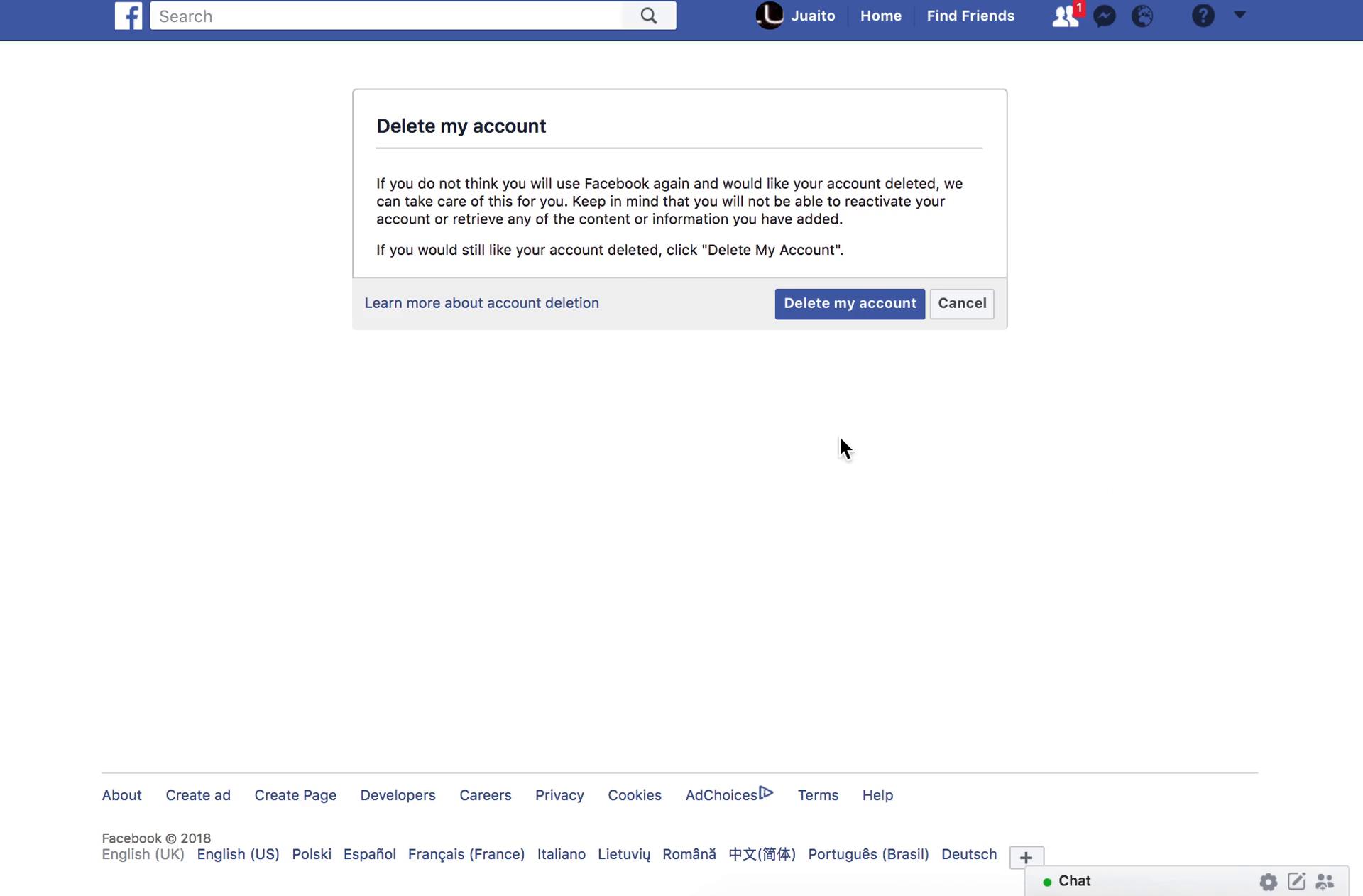This screenshot has width=1363, height=896.
Task: Expand the account dropdown arrow
Action: pyautogui.click(x=1240, y=15)
